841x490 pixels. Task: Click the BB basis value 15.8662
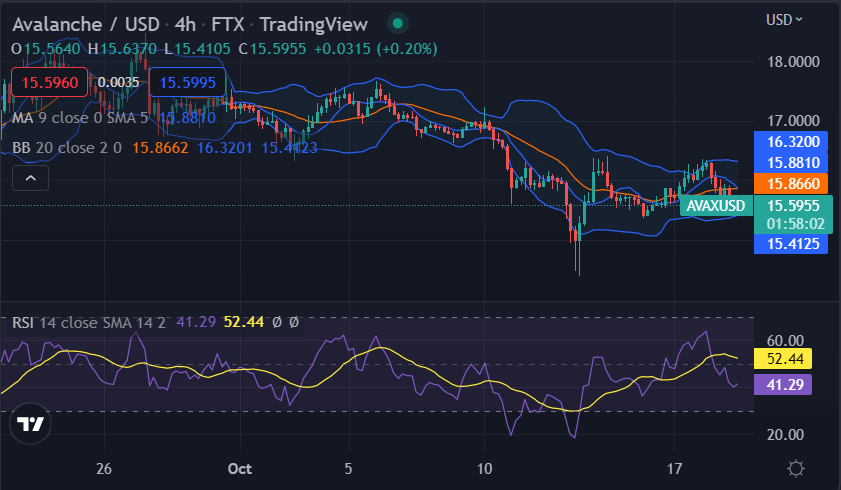[160, 147]
